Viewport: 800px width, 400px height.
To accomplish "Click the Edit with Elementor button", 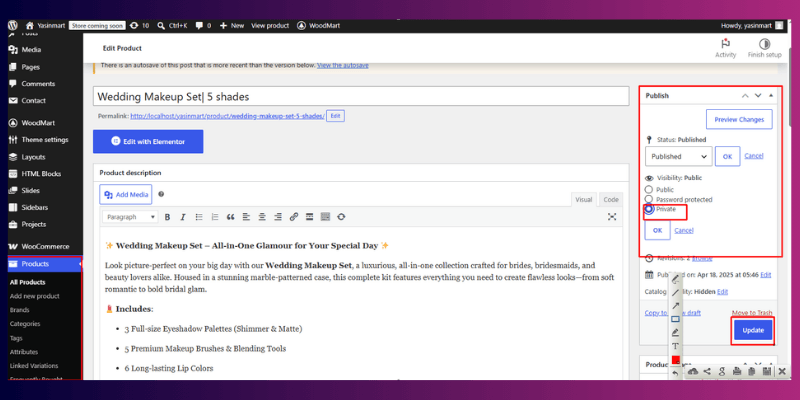I will pyautogui.click(x=148, y=141).
